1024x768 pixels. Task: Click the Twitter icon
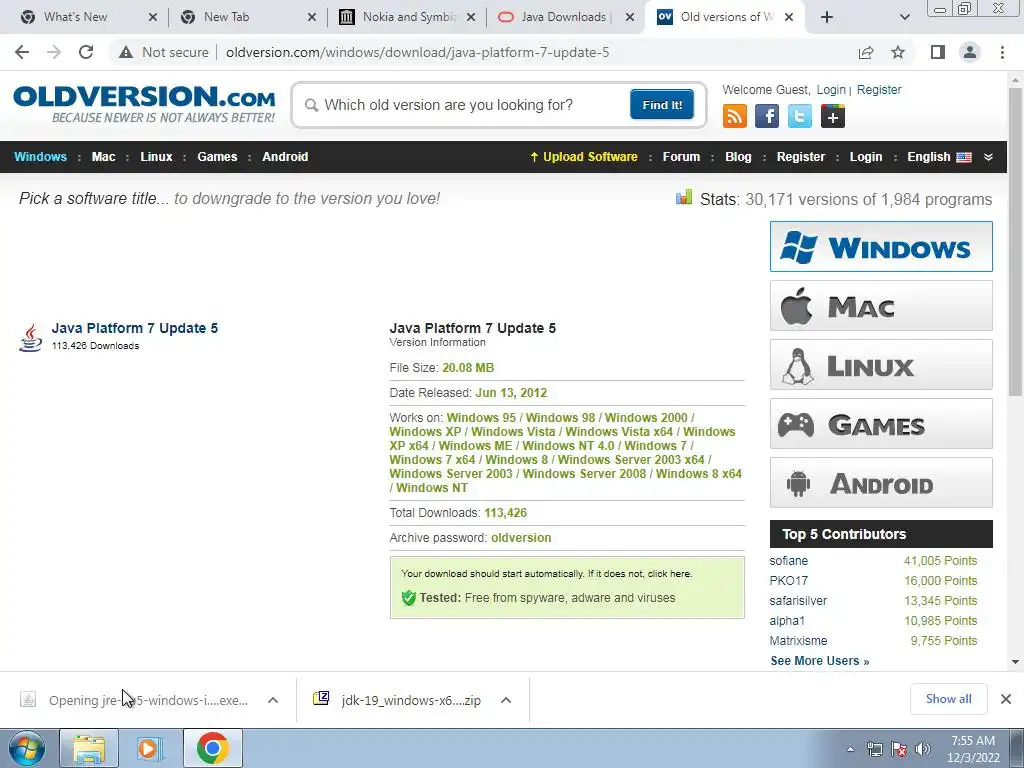click(x=799, y=116)
